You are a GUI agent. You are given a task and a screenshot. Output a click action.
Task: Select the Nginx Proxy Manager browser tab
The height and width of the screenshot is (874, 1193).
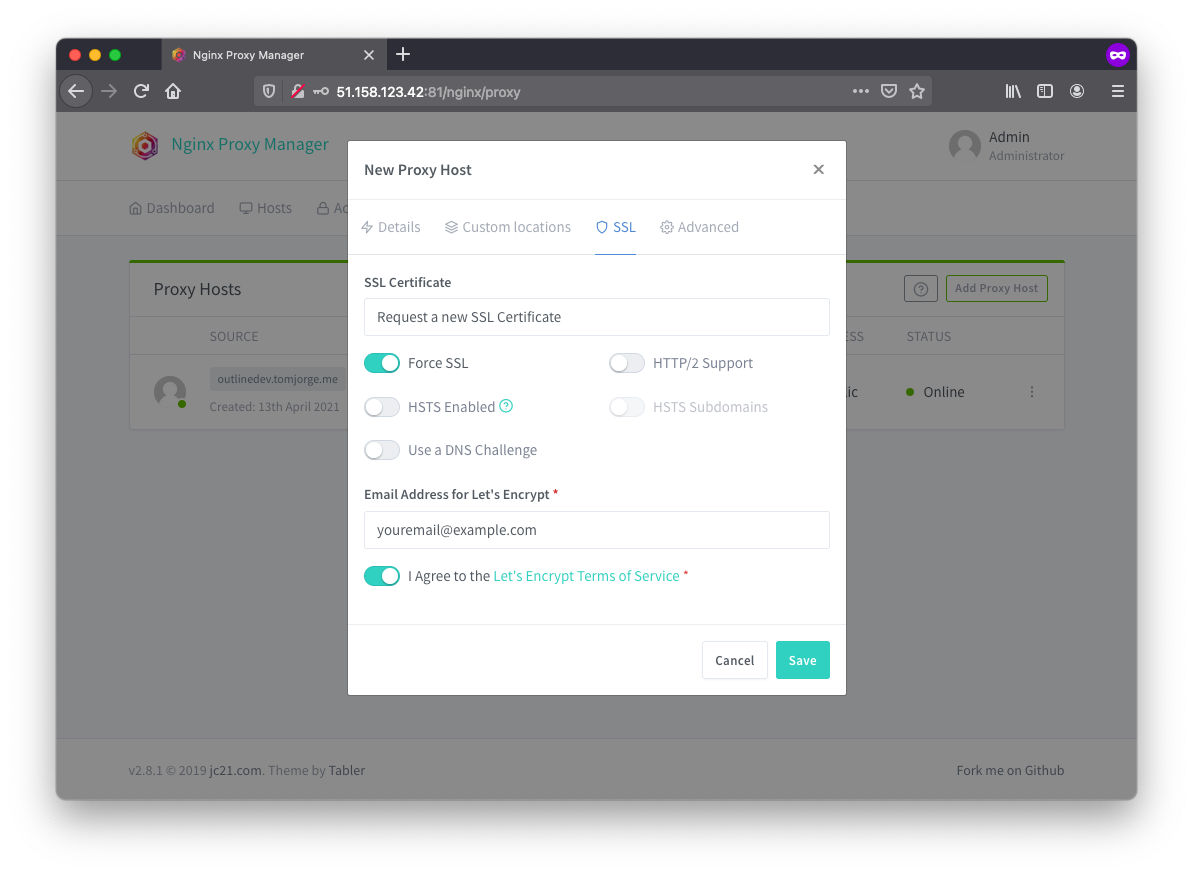tap(272, 55)
